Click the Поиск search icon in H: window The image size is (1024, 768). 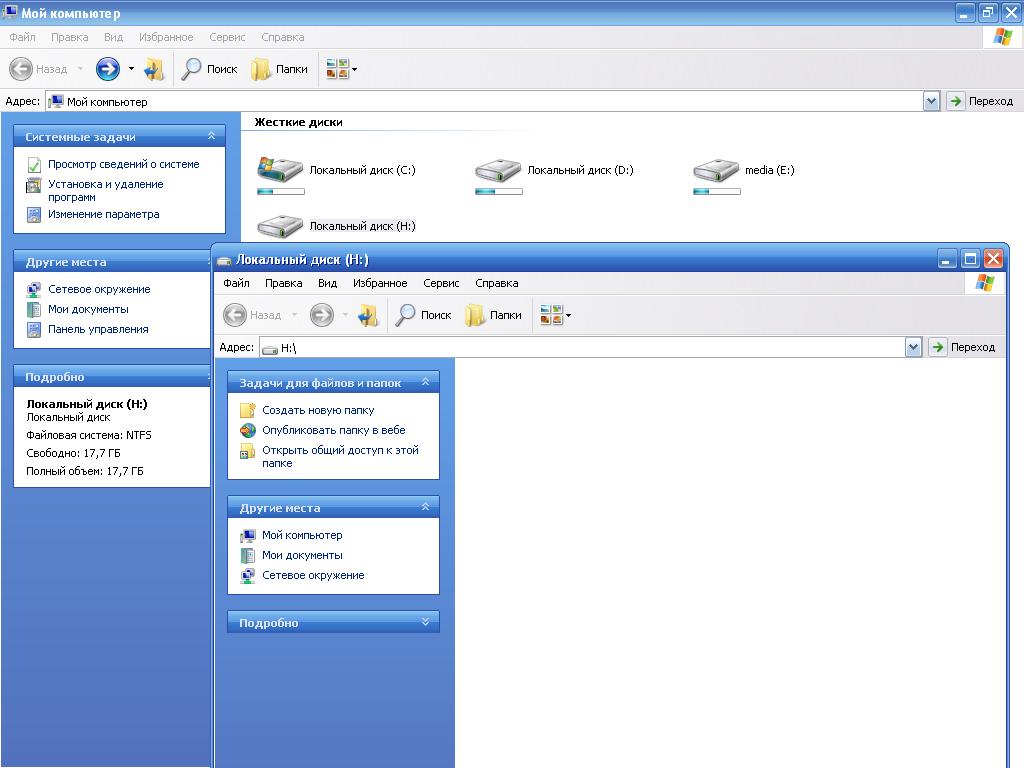click(407, 315)
